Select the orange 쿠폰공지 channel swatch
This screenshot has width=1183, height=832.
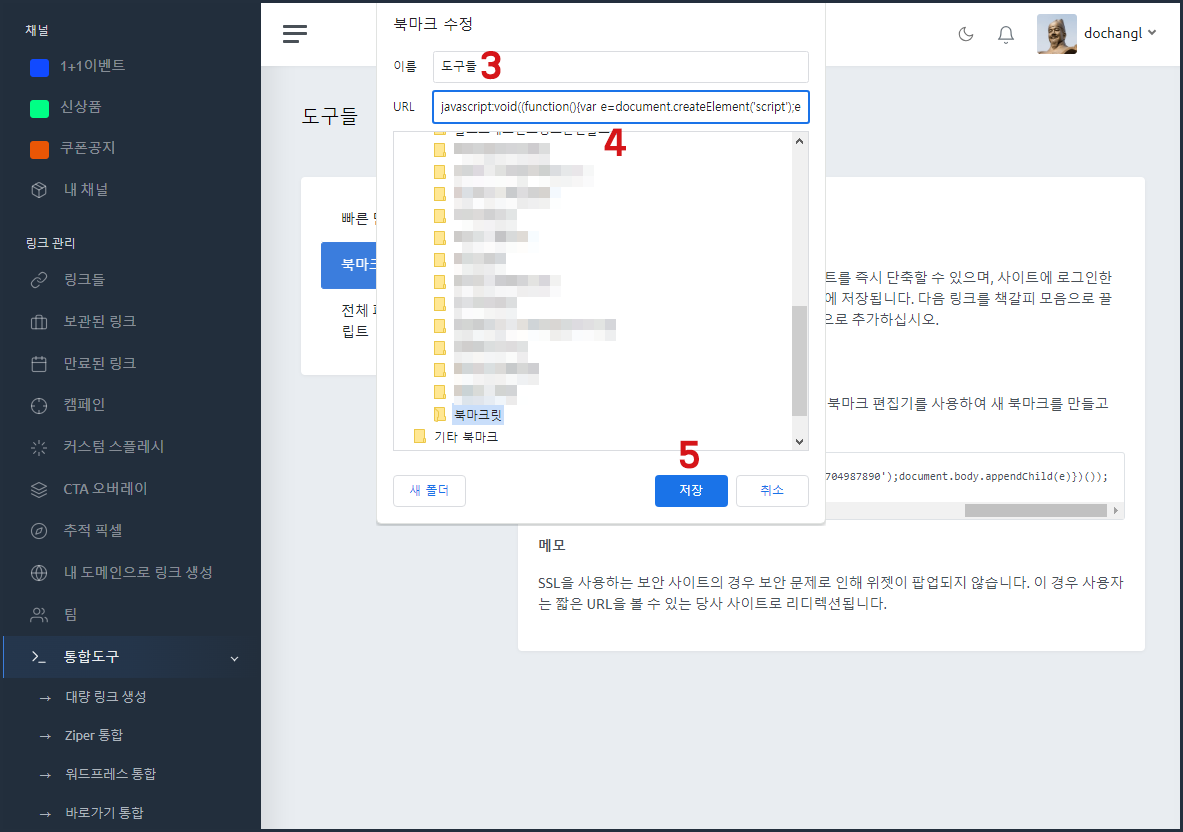(39, 149)
